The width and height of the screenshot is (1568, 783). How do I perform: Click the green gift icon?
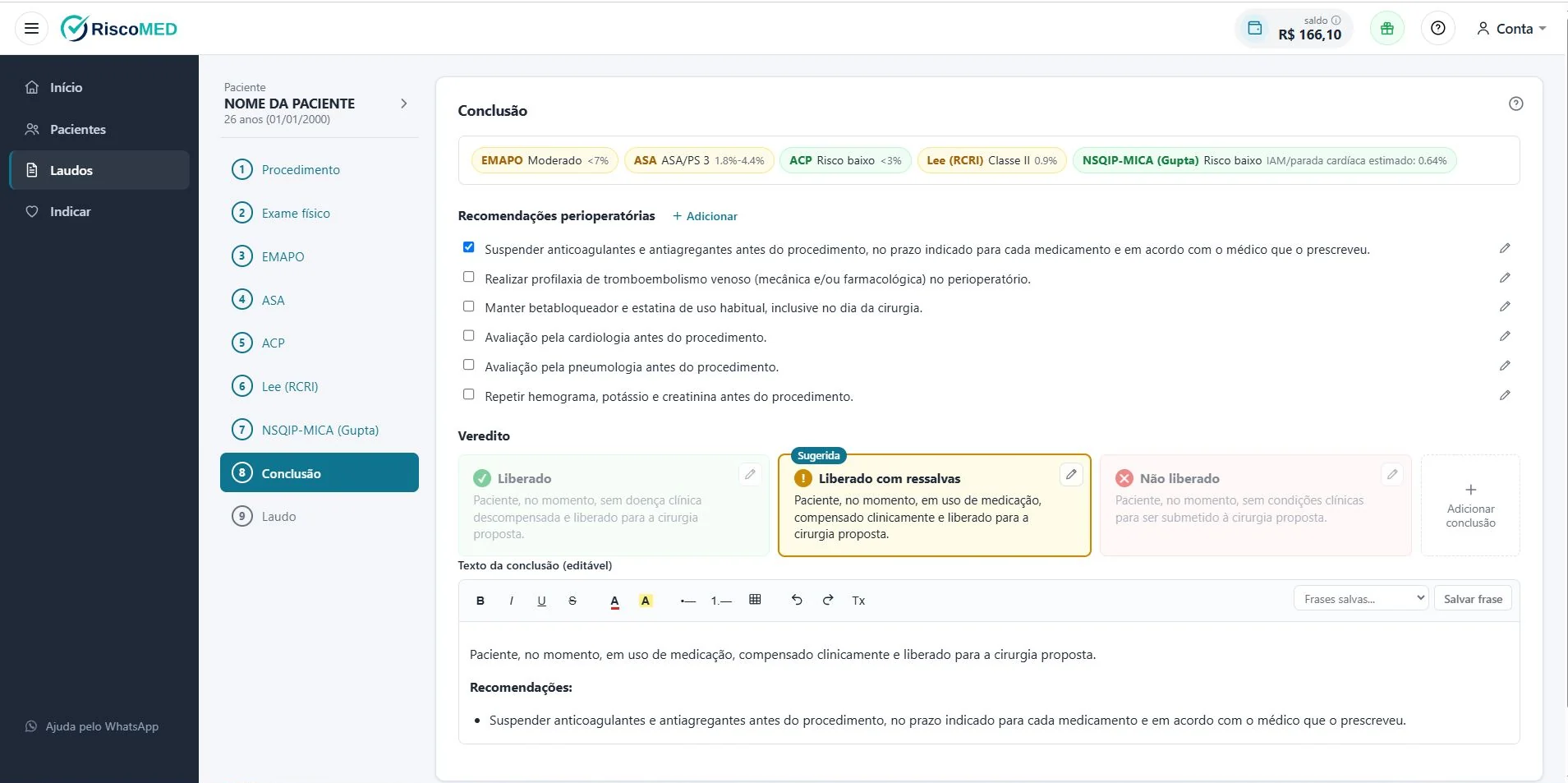(1387, 28)
